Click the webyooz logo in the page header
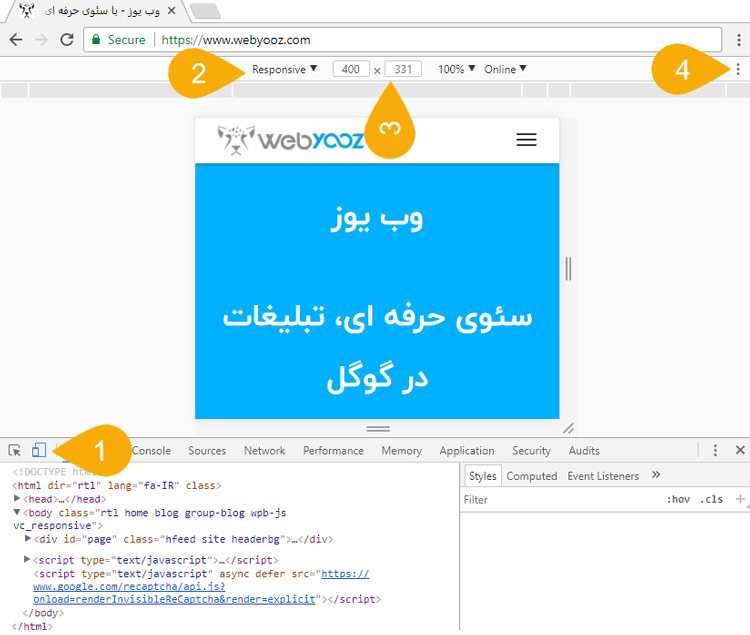Image resolution: width=750 pixels, height=635 pixels. tap(290, 140)
